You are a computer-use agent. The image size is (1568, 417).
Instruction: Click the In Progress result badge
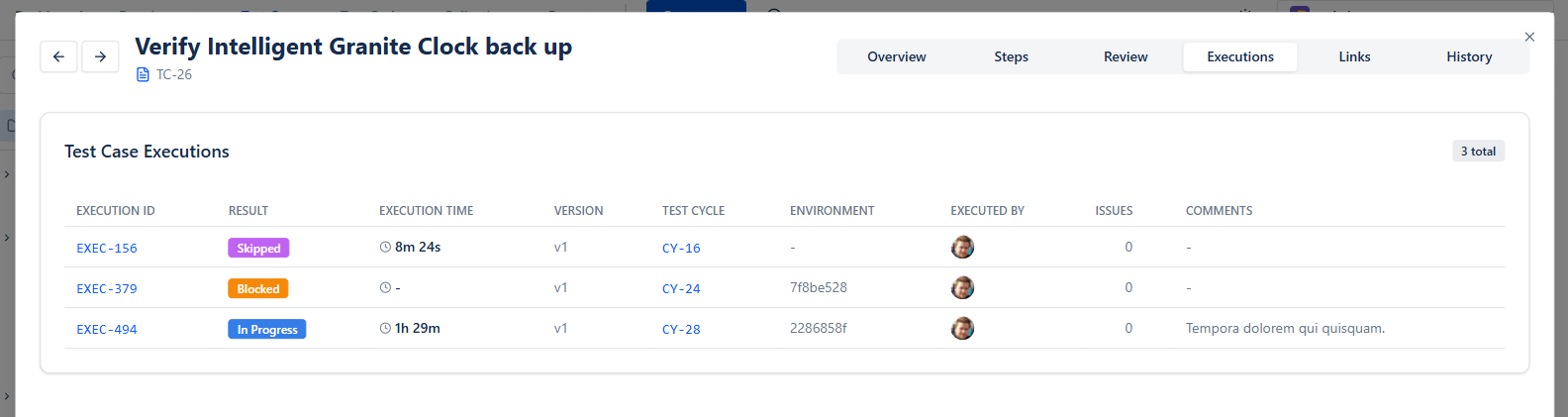coord(267,330)
